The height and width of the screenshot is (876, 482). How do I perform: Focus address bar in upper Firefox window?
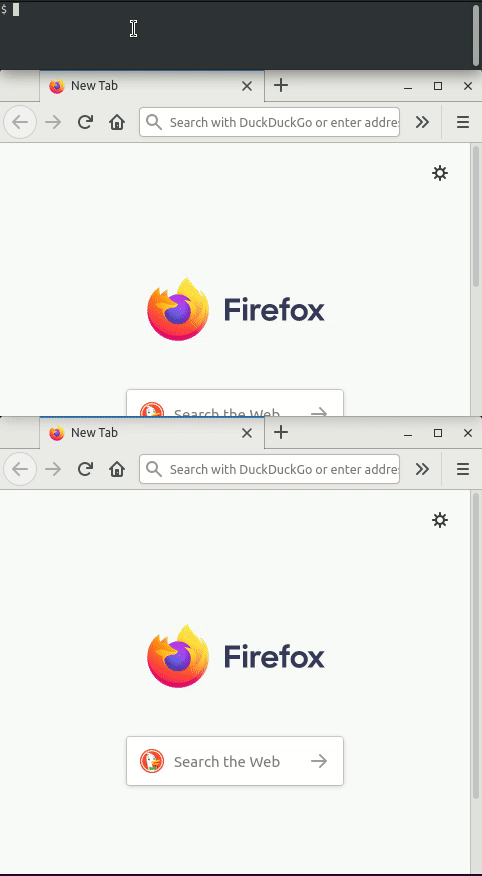click(x=270, y=122)
